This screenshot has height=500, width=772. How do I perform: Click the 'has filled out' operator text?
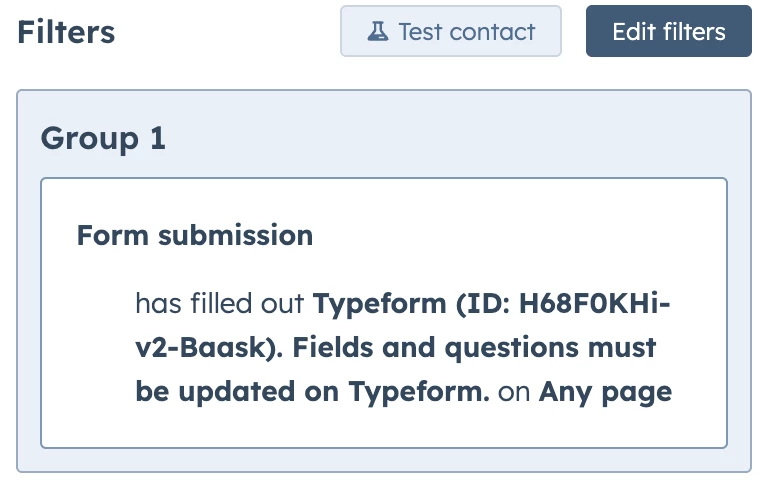tap(220, 303)
